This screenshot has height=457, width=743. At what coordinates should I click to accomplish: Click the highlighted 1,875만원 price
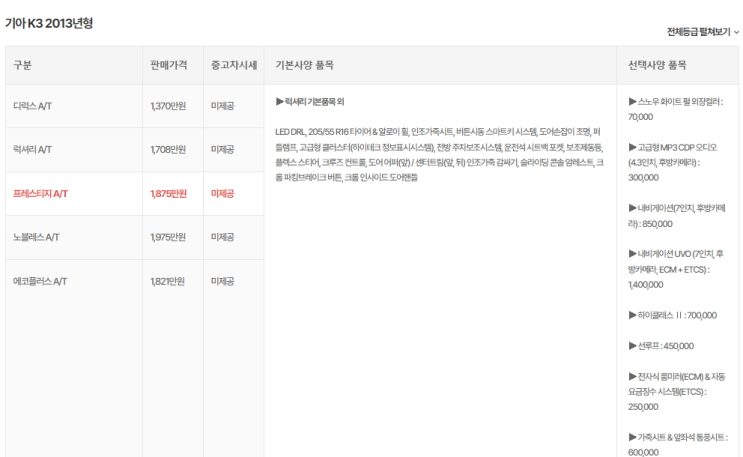tap(169, 193)
